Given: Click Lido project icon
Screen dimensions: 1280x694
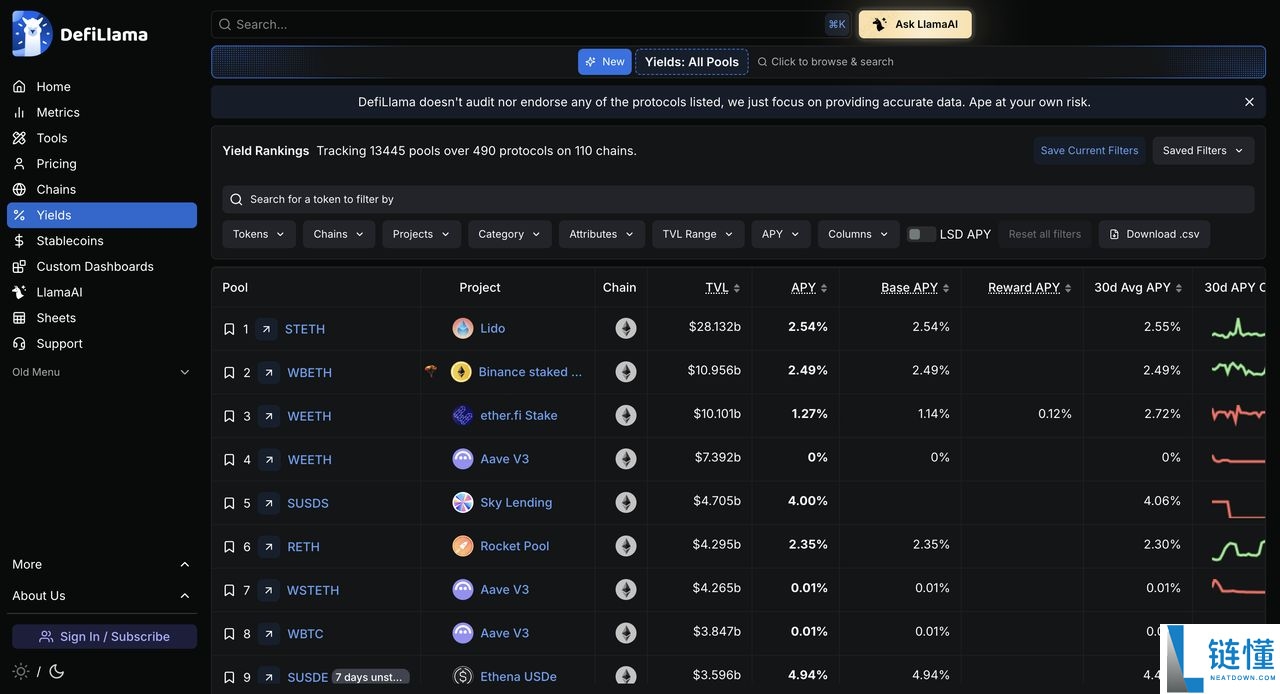Looking at the screenshot, I should [462, 328].
